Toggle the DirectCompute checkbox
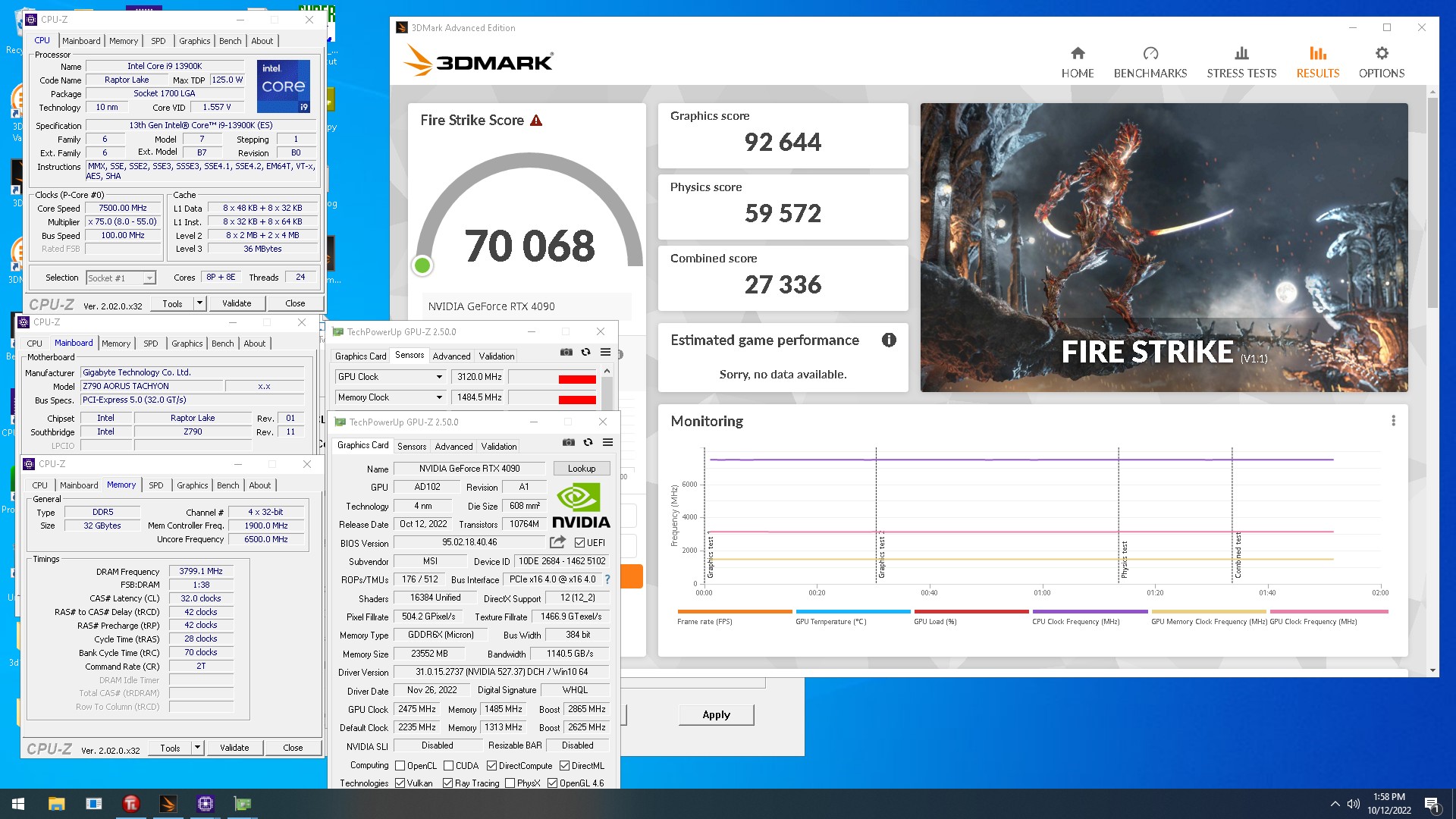Viewport: 1456px width, 819px height. pos(491,766)
